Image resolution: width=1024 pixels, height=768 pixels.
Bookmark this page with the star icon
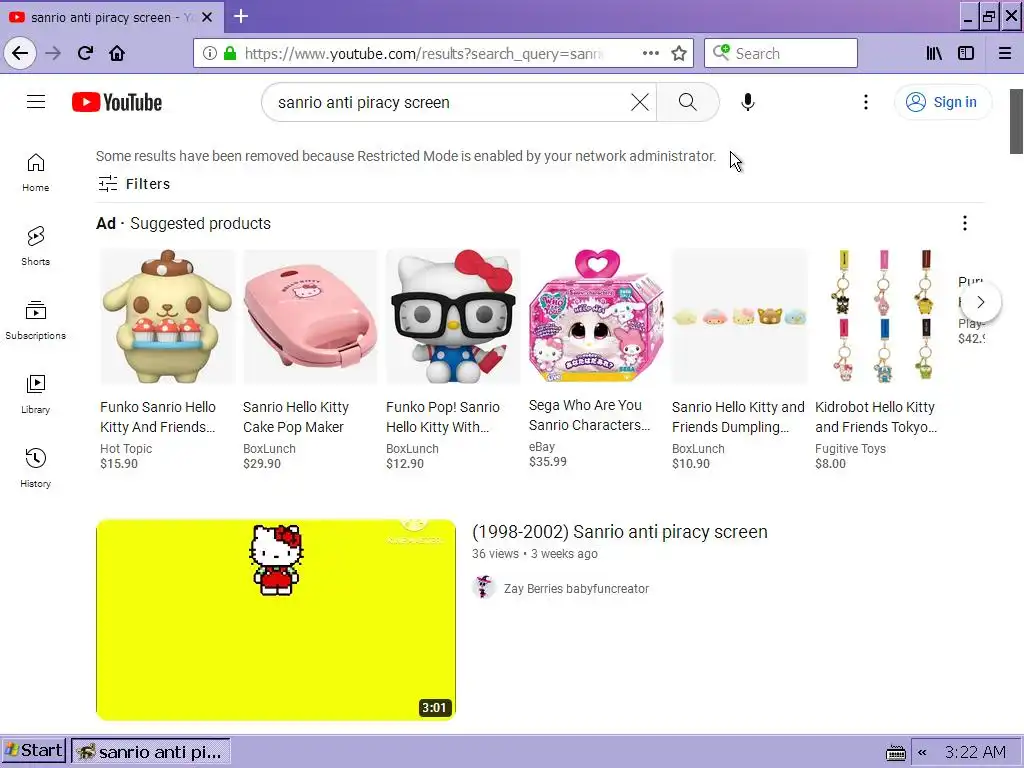click(x=679, y=53)
